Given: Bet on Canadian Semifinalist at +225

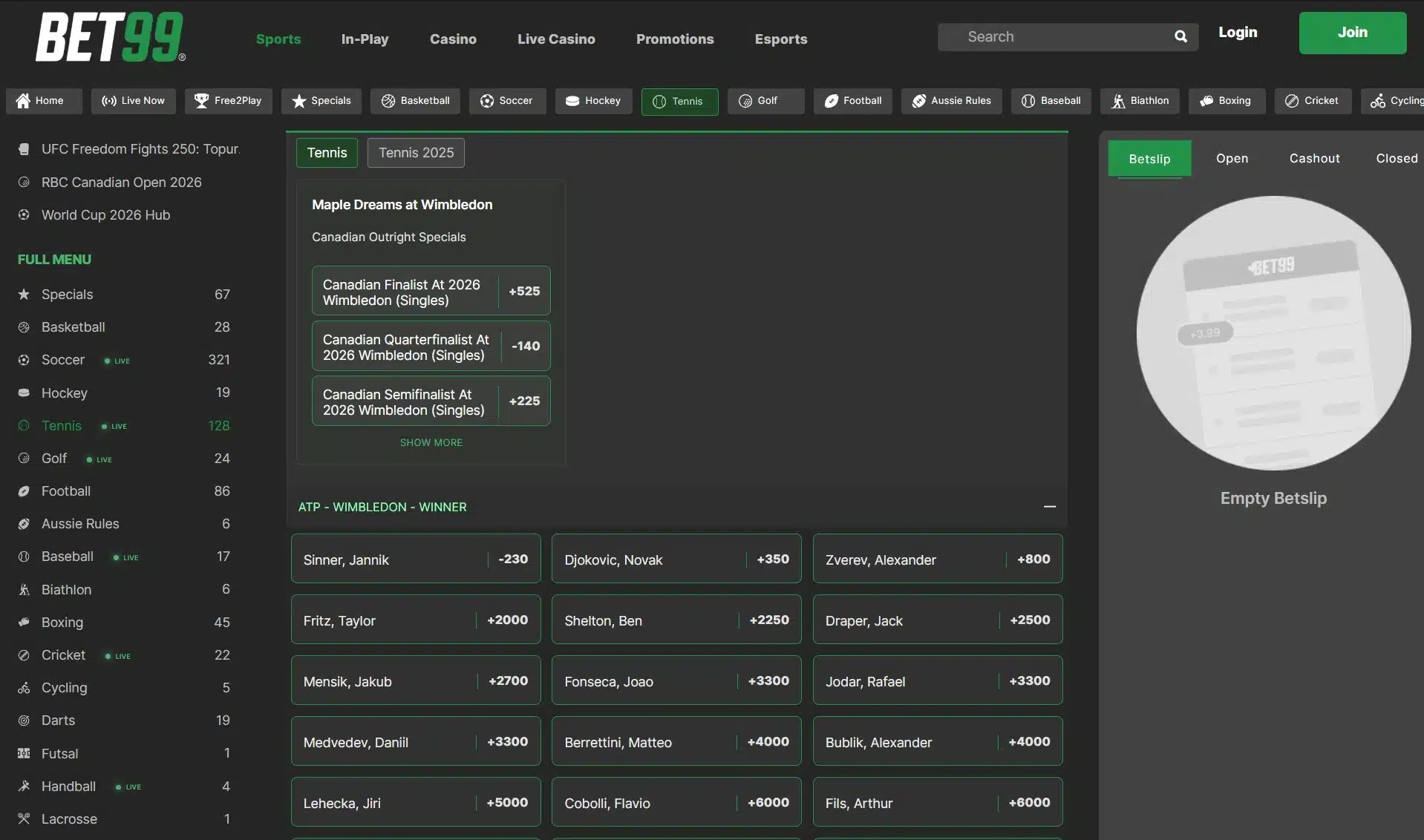Looking at the screenshot, I should (x=431, y=401).
